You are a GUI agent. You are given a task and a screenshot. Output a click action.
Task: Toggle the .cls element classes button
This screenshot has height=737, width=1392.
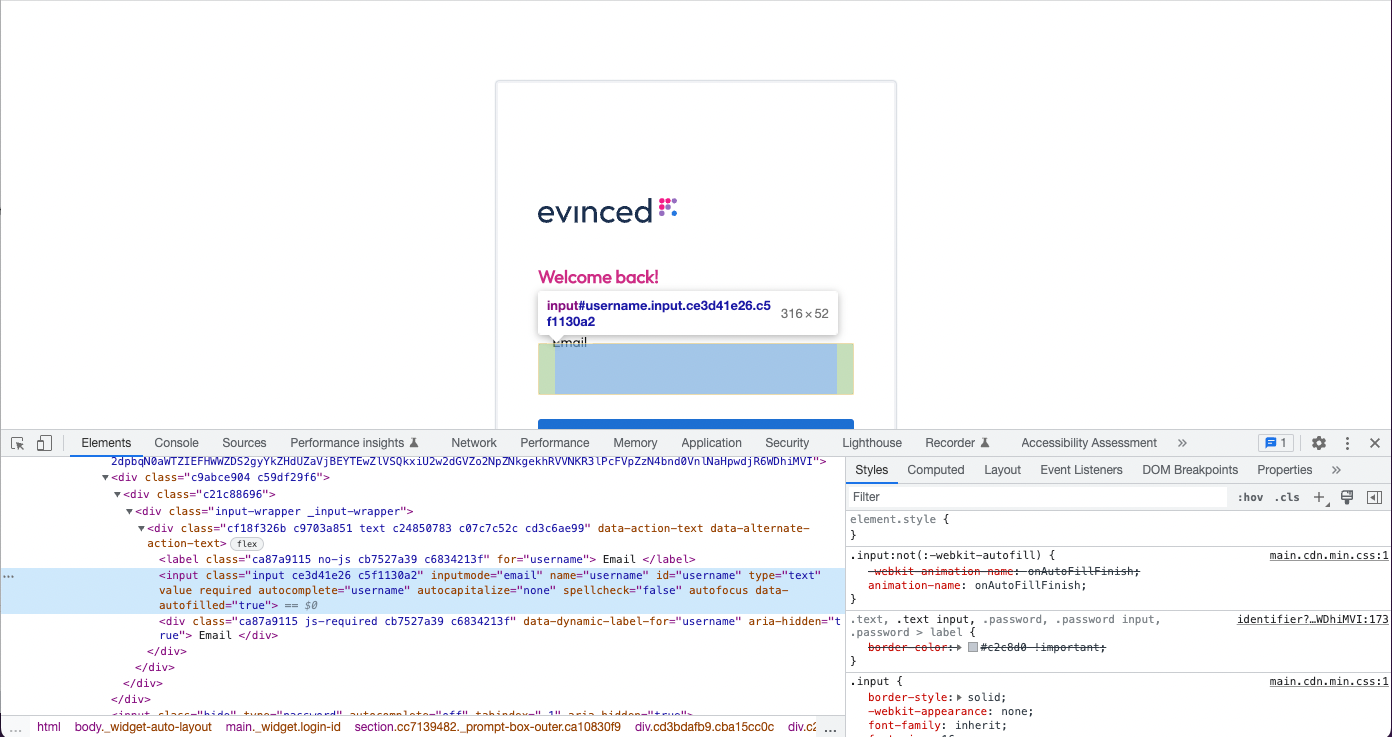pos(1287,497)
